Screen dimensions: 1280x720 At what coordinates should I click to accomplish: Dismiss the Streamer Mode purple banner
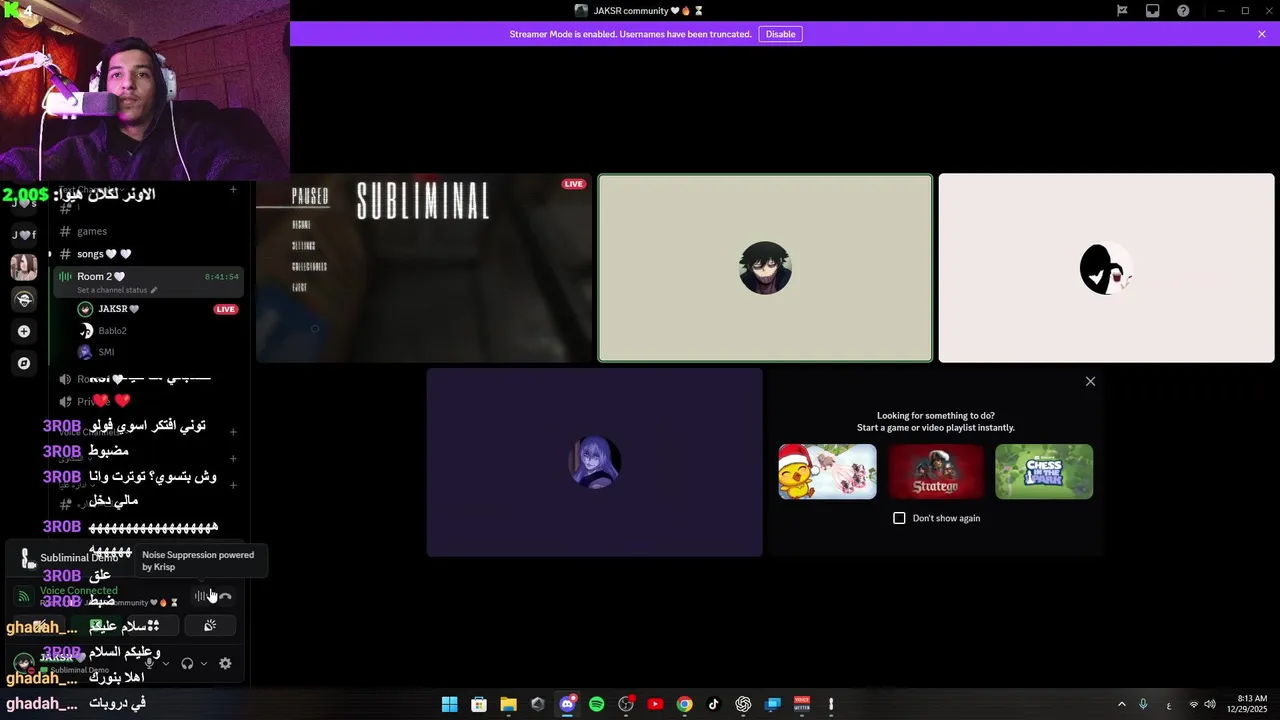[x=1262, y=34]
